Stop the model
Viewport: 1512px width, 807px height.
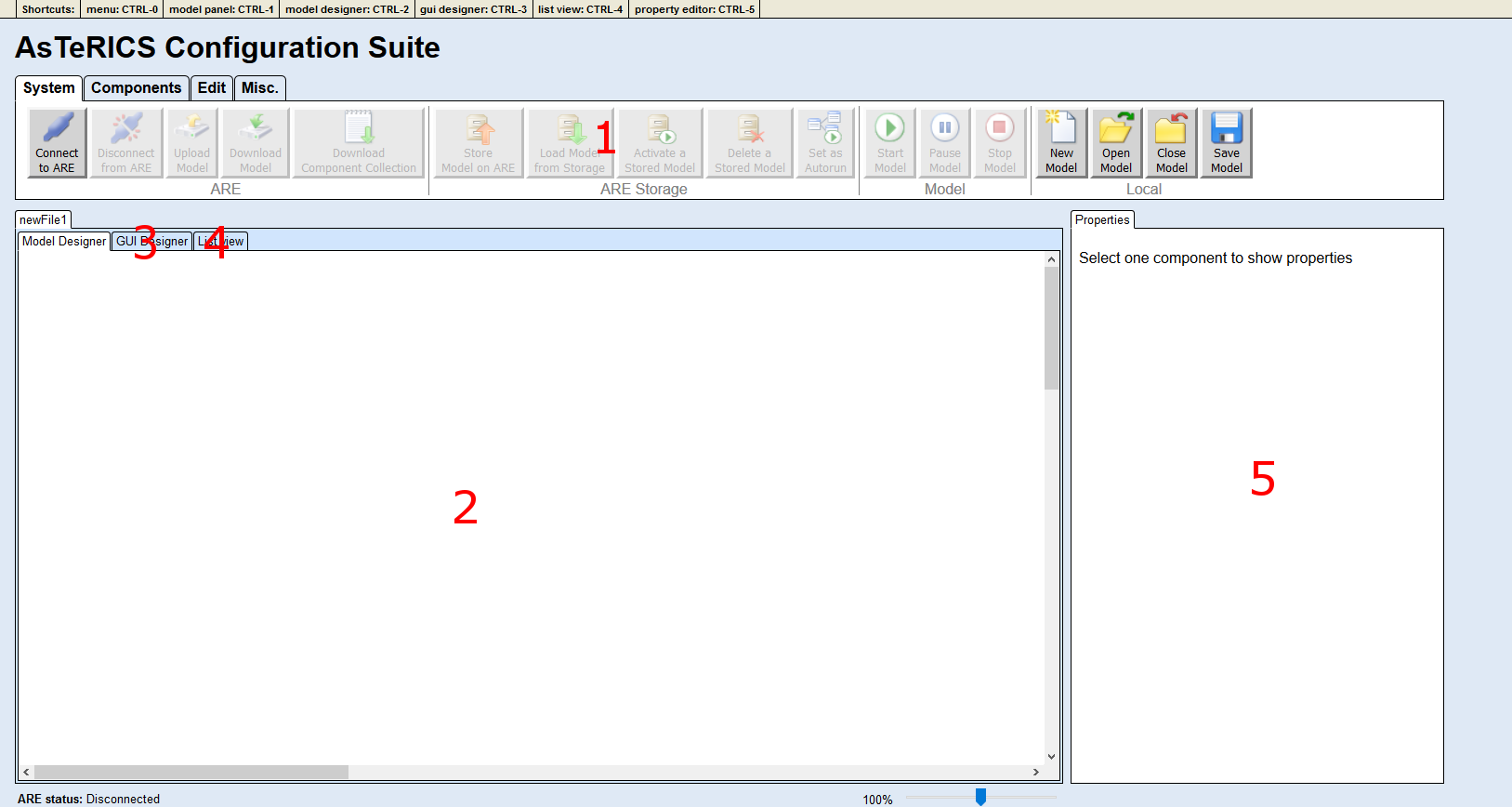pos(1000,142)
